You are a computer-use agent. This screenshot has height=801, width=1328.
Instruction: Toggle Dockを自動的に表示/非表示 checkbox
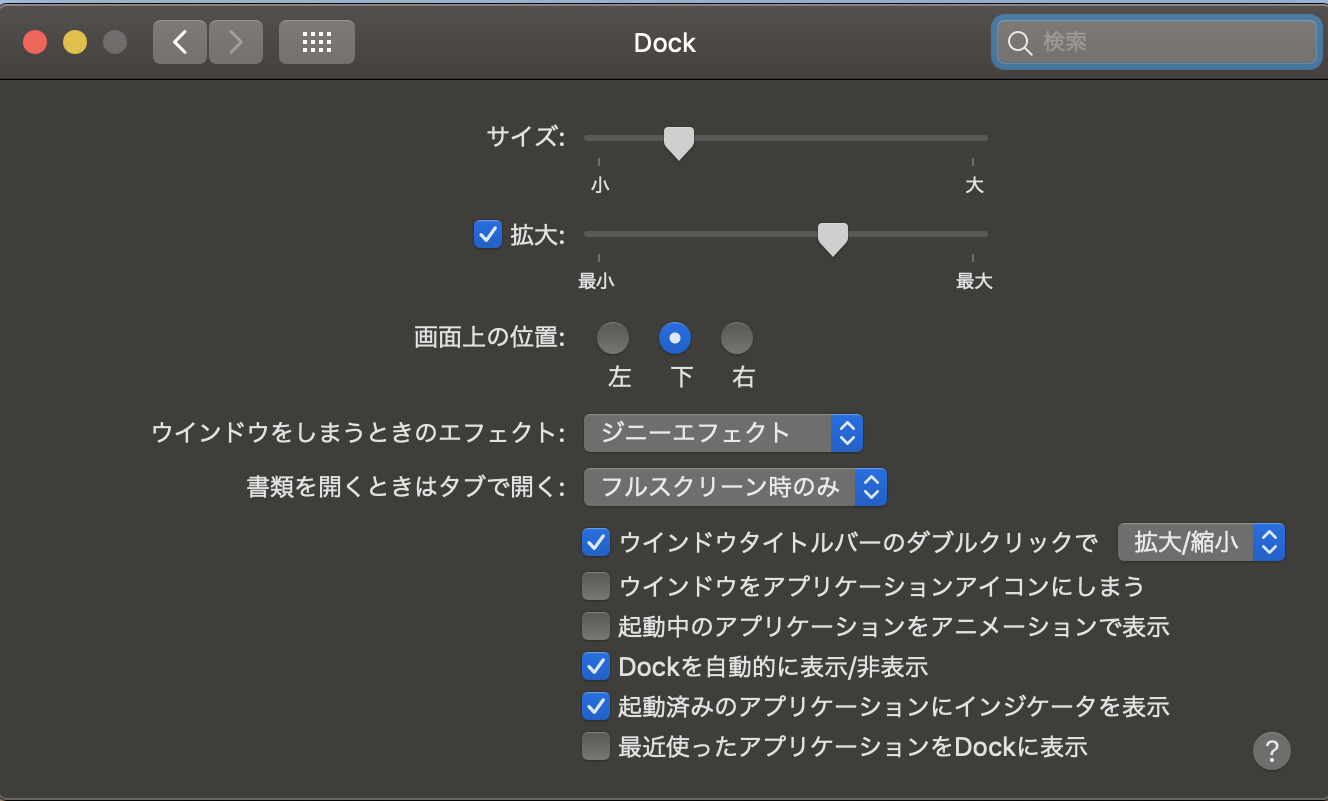(596, 665)
